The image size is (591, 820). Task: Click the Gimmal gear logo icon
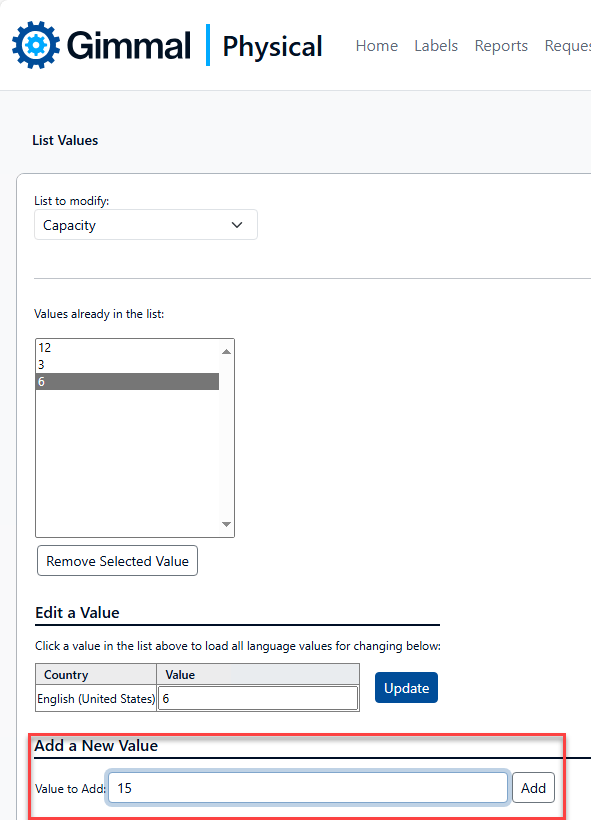point(36,45)
